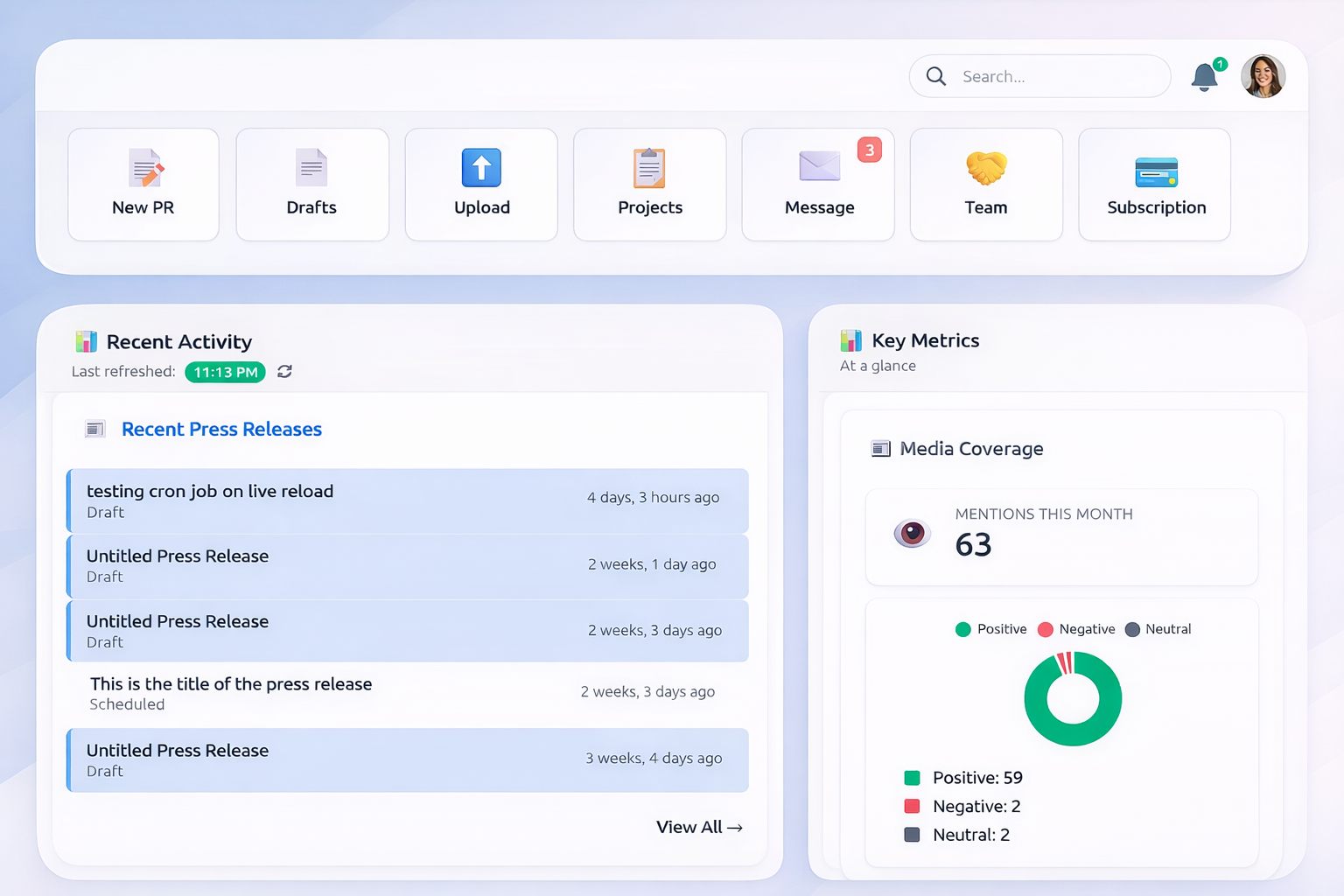This screenshot has height=896, width=1344.
Task: Click the red Negative: 2 color square
Action: coord(912,806)
